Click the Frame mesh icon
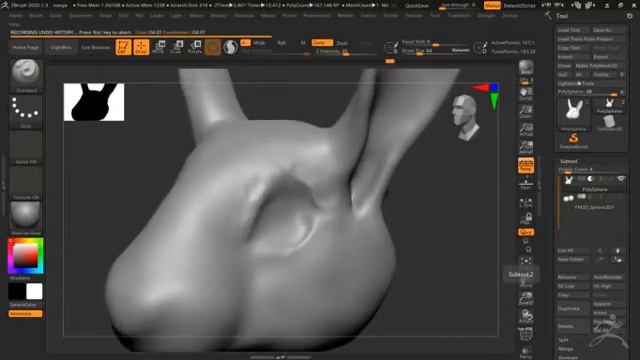The height and width of the screenshot is (360, 640). [526, 261]
